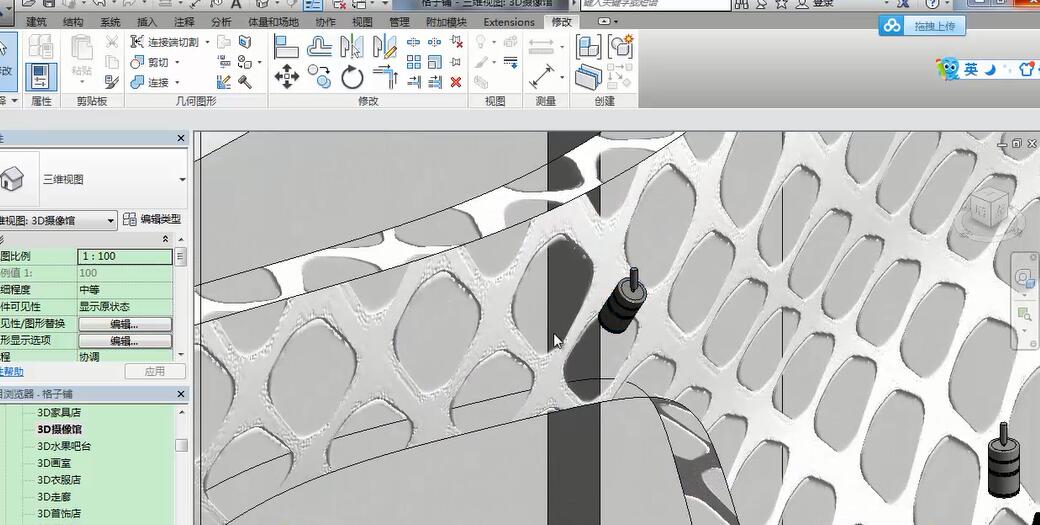This screenshot has width=1040, height=525.
Task: Toggle the Properties palette button
Action: 41,77
